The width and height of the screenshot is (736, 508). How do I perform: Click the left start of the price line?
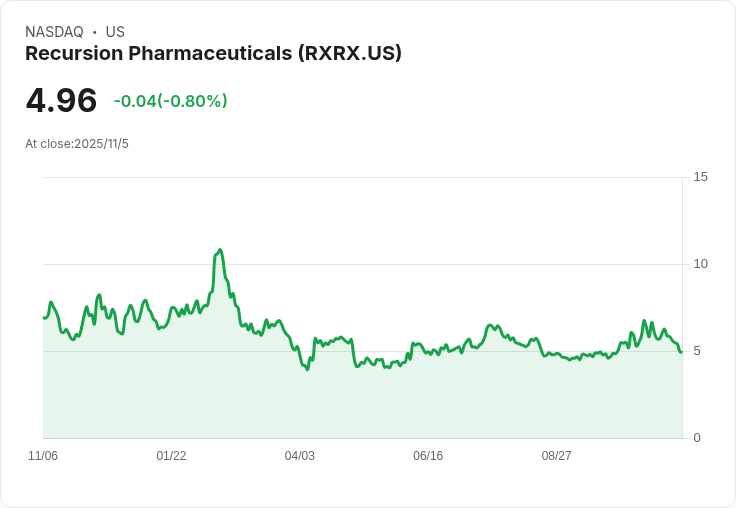pos(44,318)
